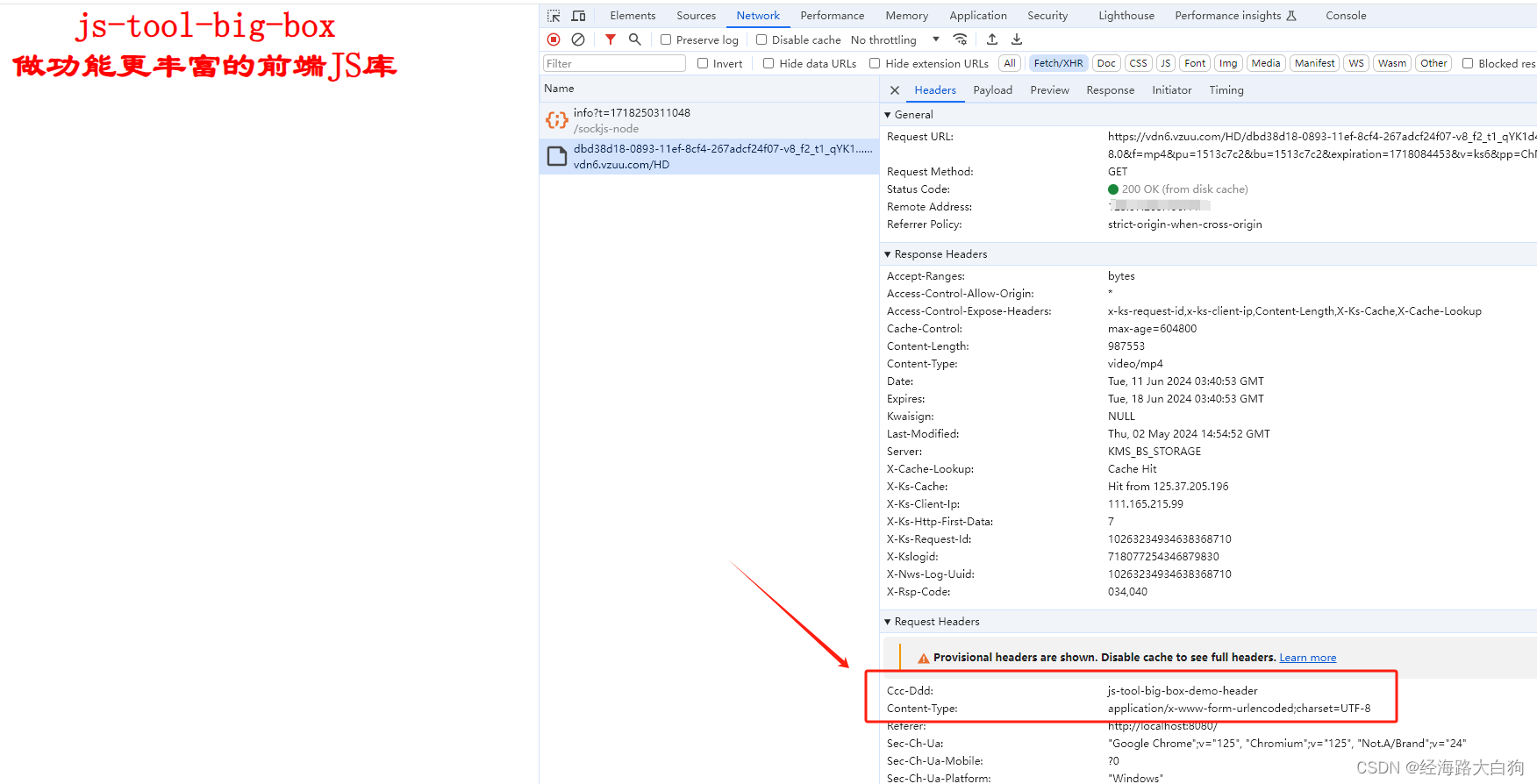Screen dimensions: 1537x784
Task: Open the Memory panel
Action: [x=906, y=16]
